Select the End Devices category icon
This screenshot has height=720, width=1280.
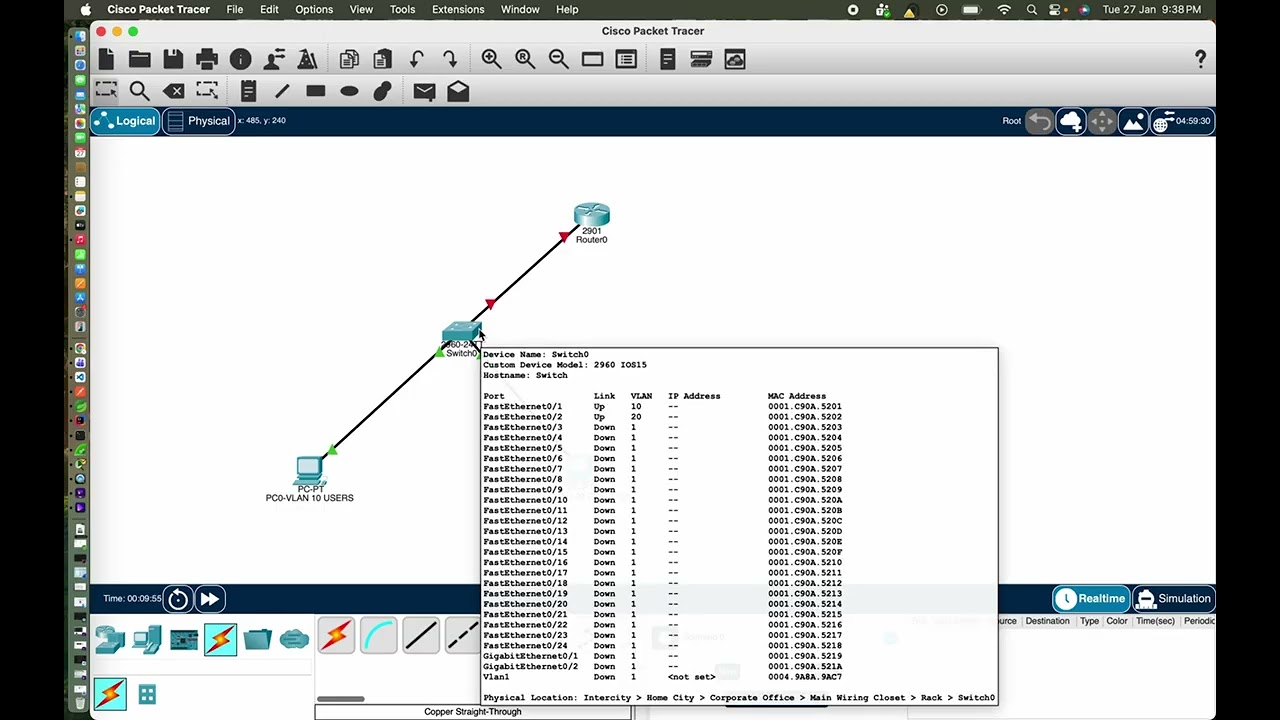pyautogui.click(x=147, y=638)
